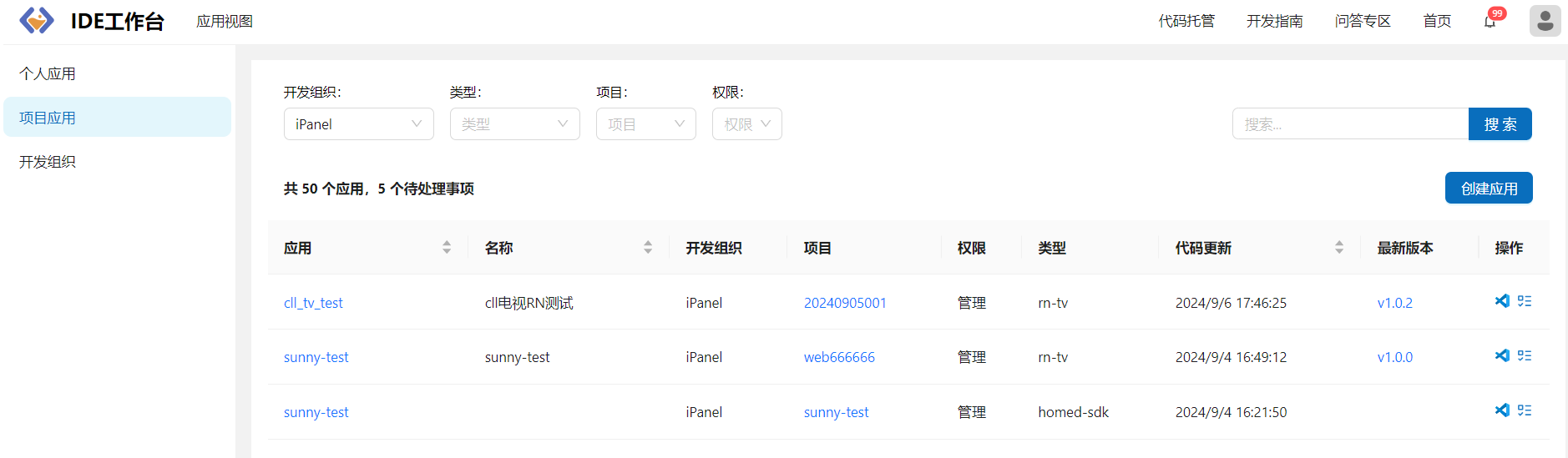This screenshot has height=458, width=1568.
Task: Click task list icon in homed-sdk row
Action: point(1525,410)
